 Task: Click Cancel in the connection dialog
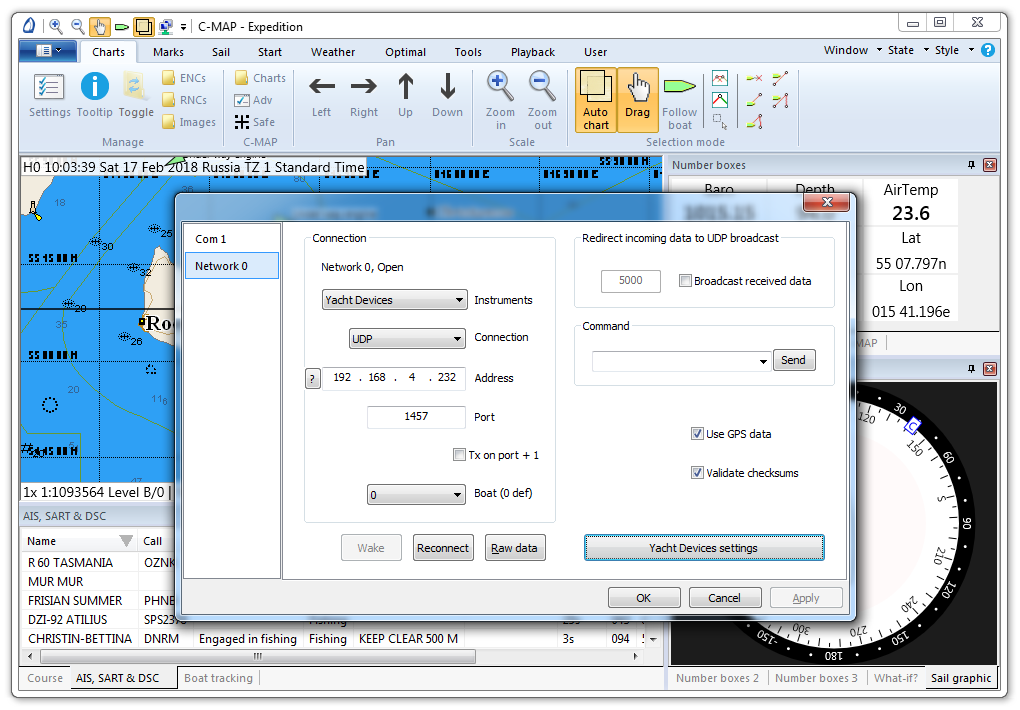pyautogui.click(x=725, y=598)
